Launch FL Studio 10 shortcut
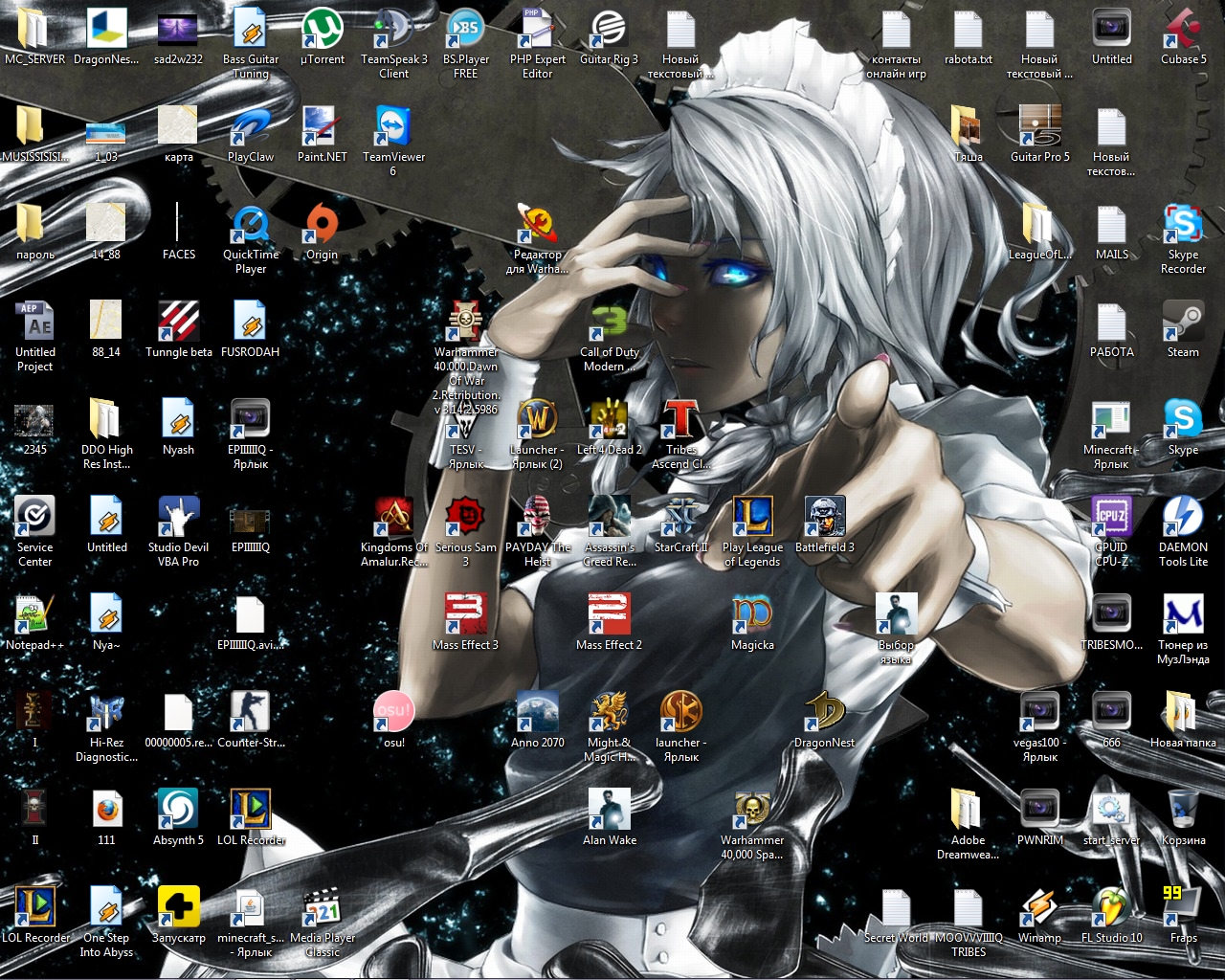 coord(1112,907)
